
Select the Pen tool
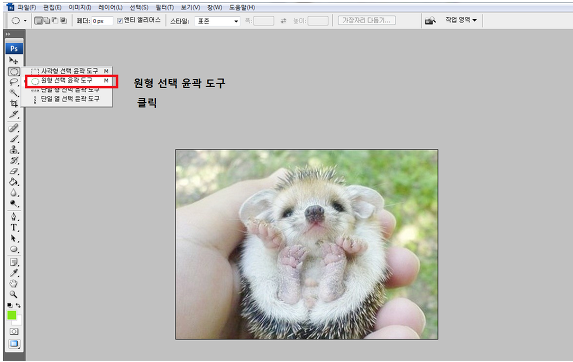point(14,216)
